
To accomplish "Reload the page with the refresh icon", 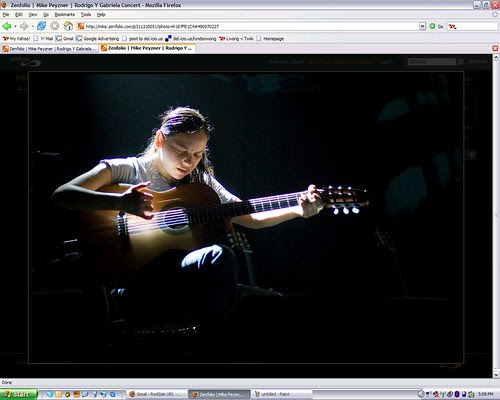I will pos(41,26).
